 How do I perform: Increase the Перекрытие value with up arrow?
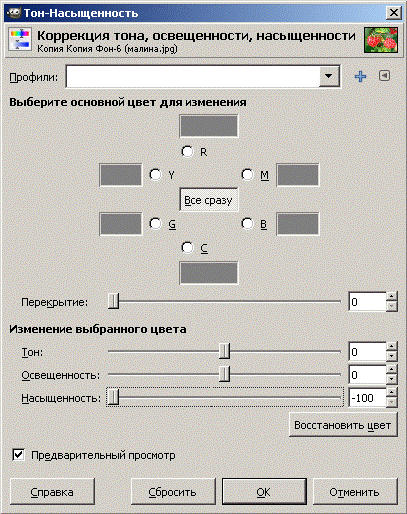(x=392, y=297)
